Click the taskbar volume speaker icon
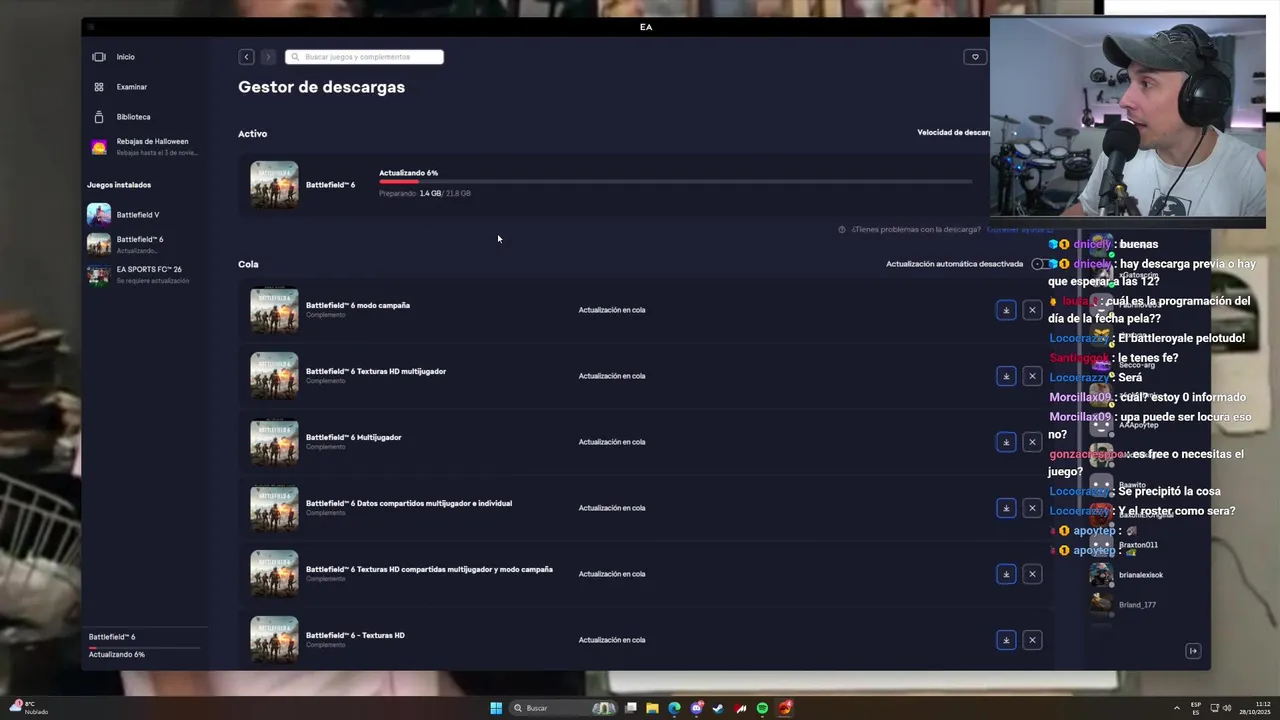This screenshot has width=1280, height=720. pyautogui.click(x=1227, y=708)
